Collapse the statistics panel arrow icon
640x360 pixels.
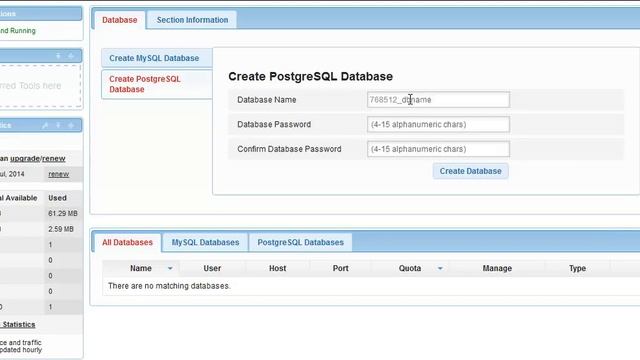(x=58, y=125)
